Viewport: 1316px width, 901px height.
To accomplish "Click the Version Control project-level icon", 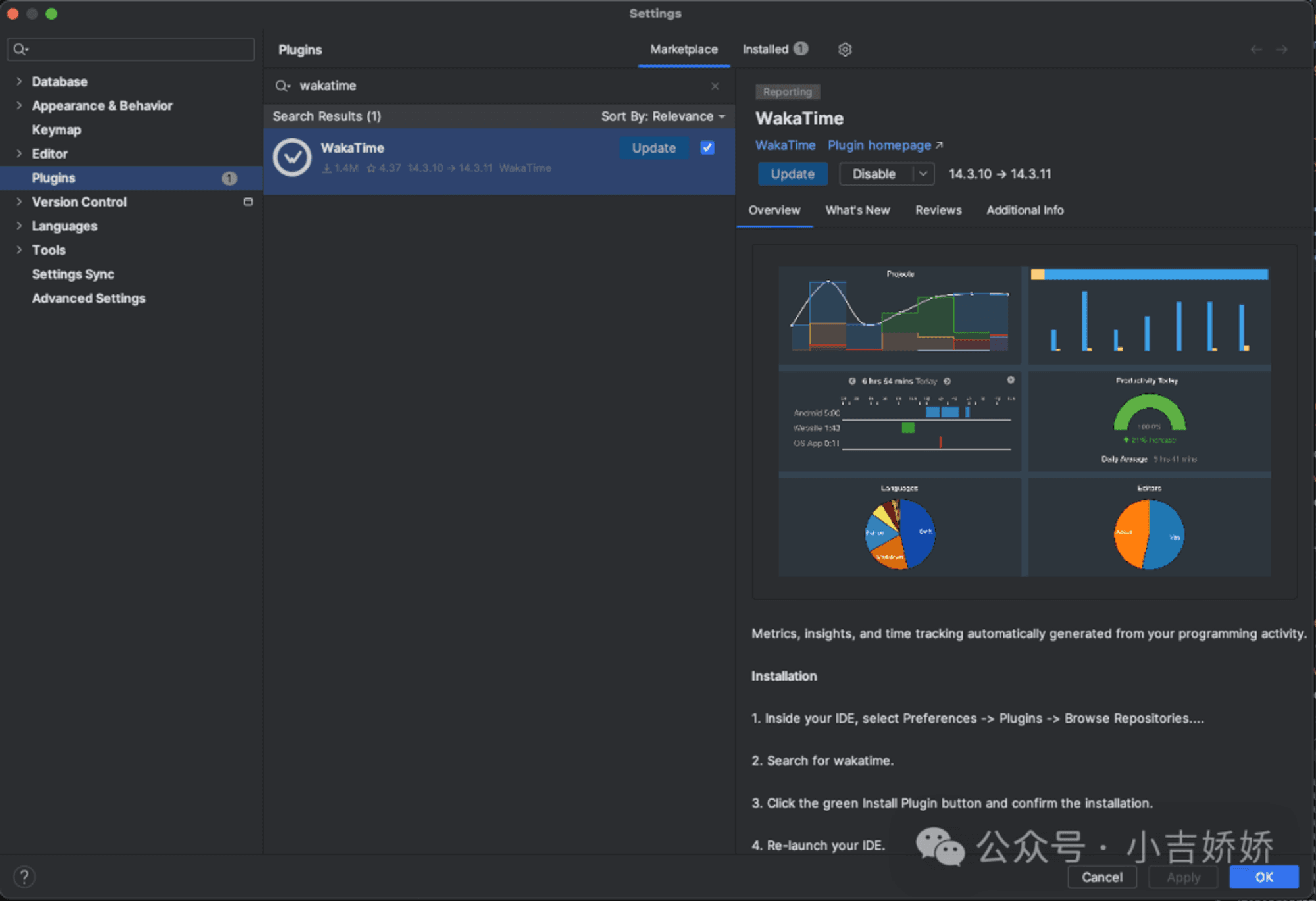I will [x=248, y=202].
